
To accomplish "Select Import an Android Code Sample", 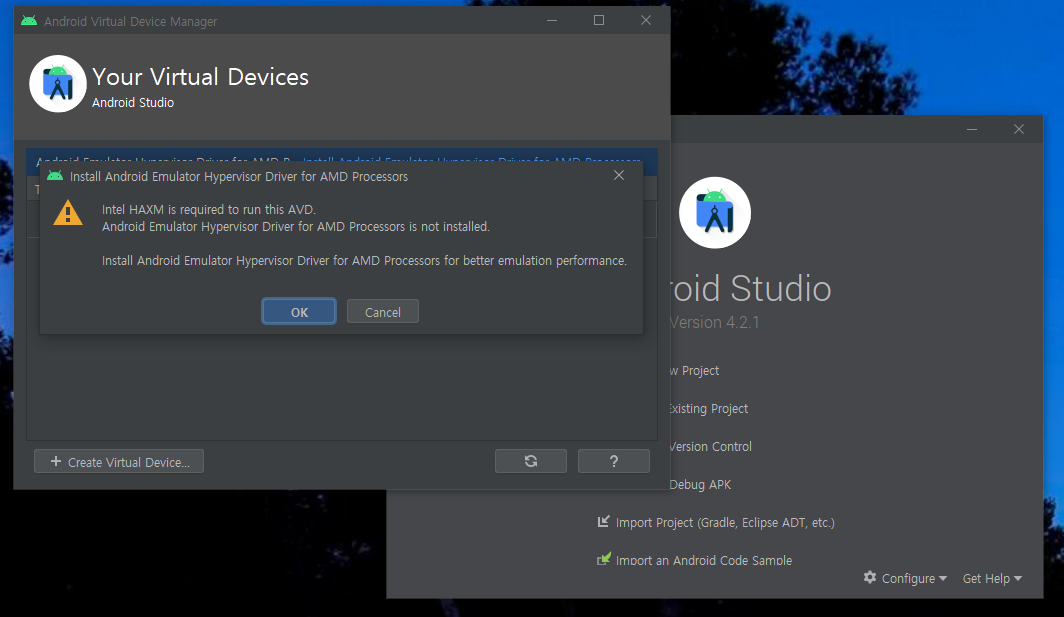I will click(704, 561).
